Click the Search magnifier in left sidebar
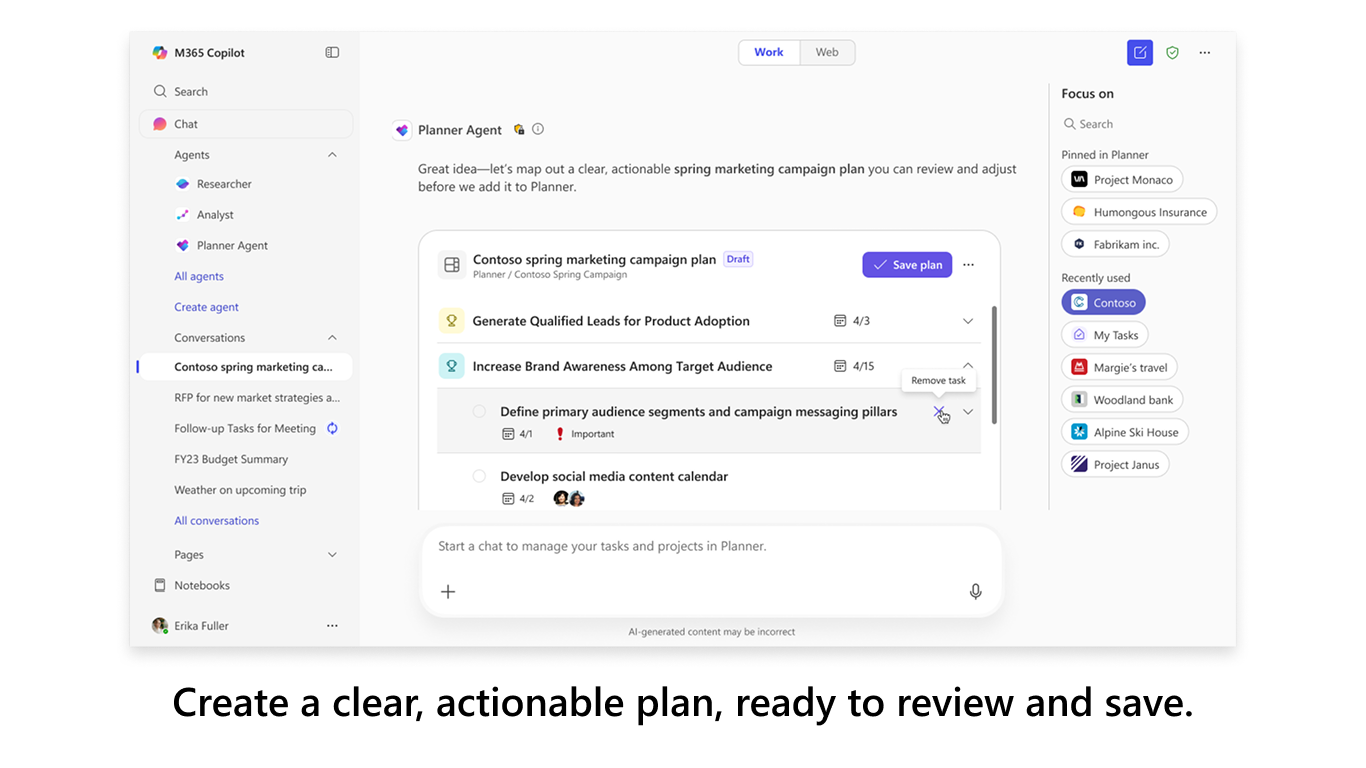1366x768 pixels. click(160, 91)
